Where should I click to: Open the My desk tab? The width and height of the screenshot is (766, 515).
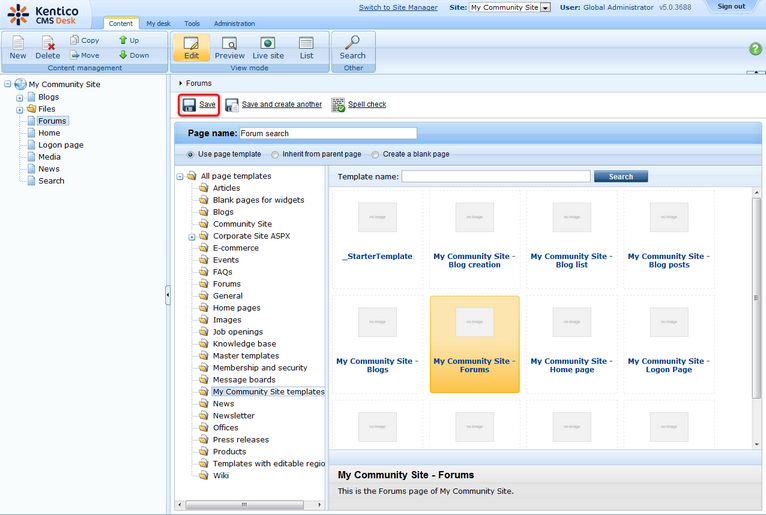(158, 23)
